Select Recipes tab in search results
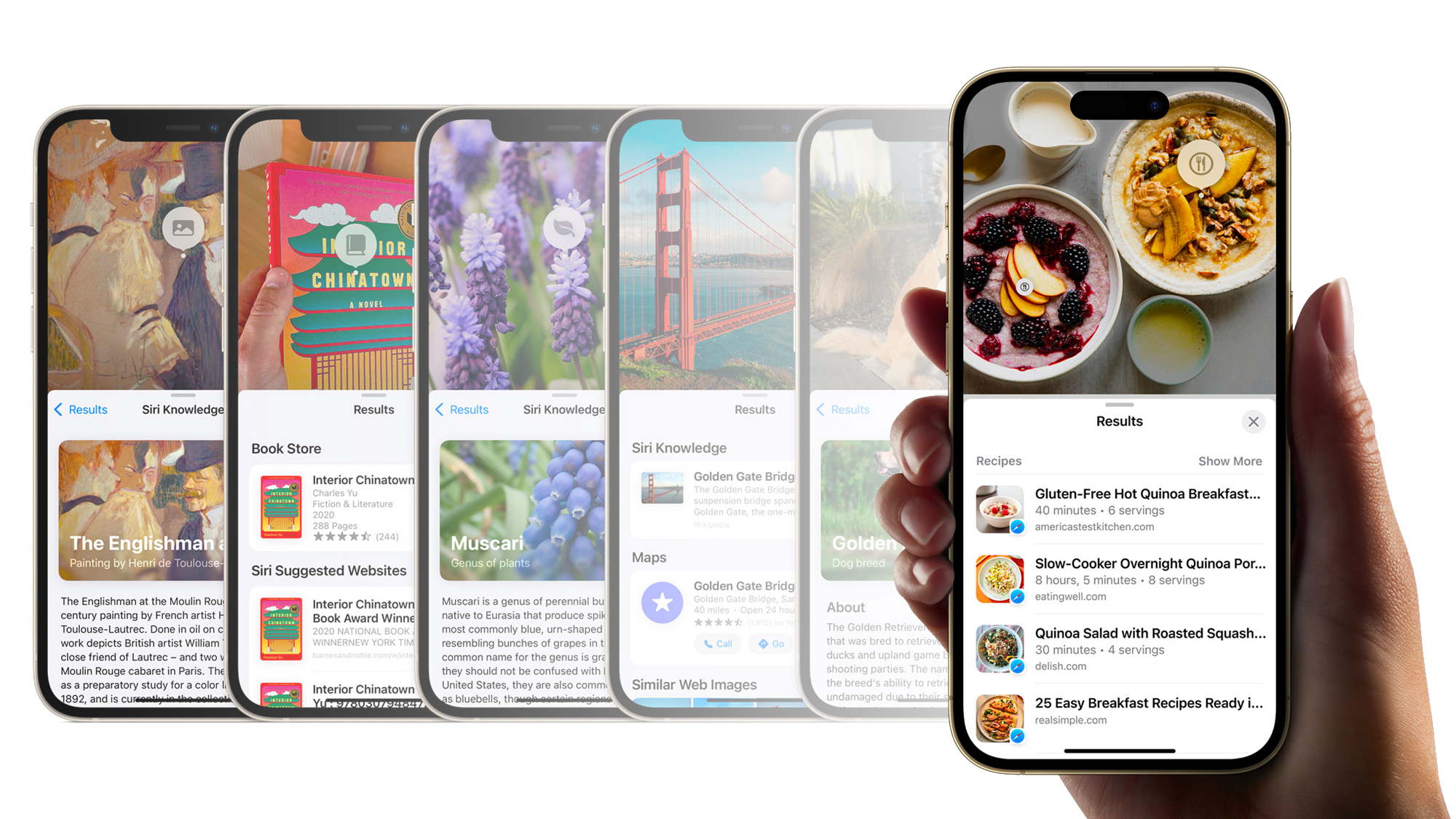The image size is (1456, 819). coord(999,461)
